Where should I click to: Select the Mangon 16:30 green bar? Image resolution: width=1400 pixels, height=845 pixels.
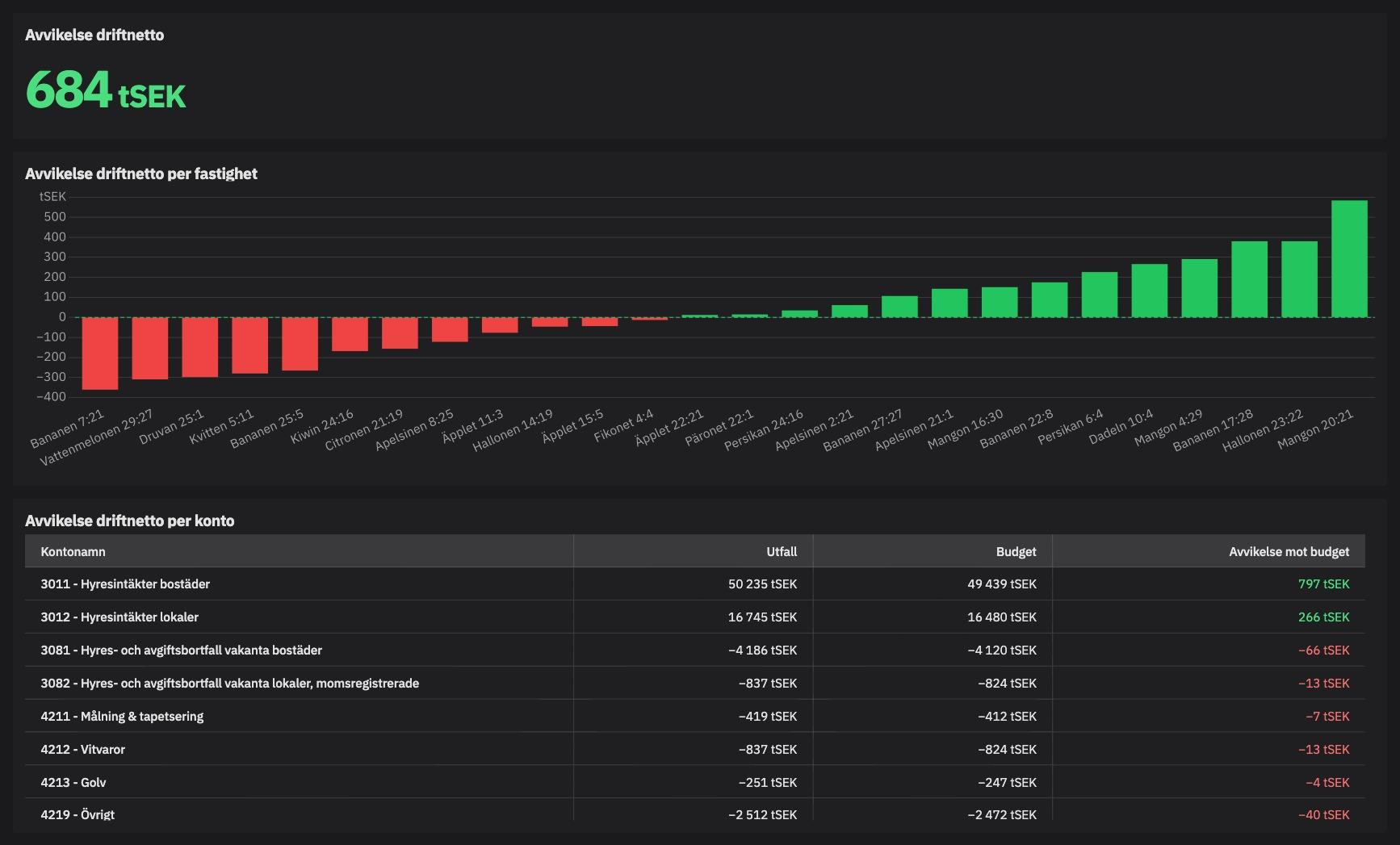[x=1000, y=302]
